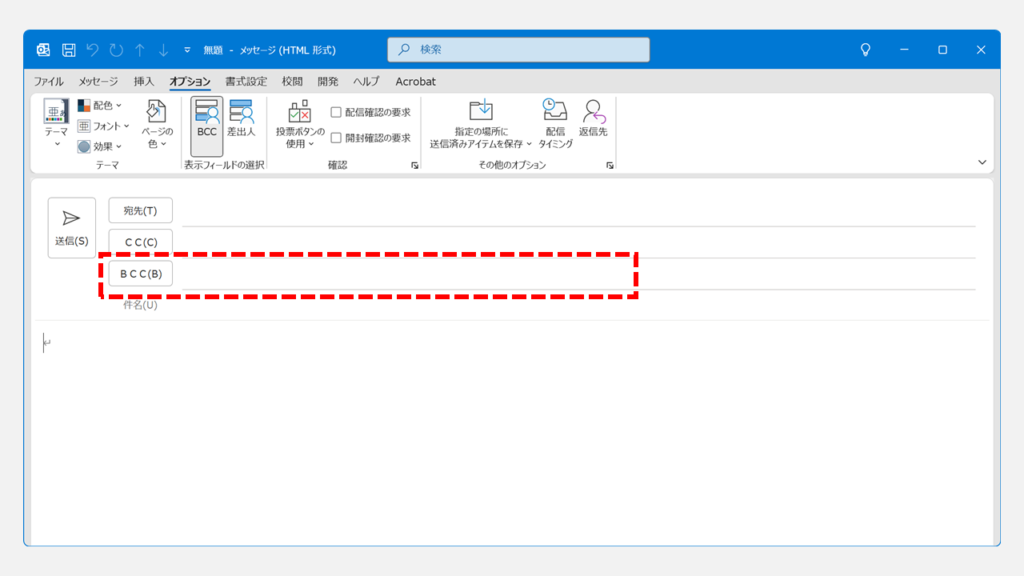Open the 確認 group dialog launcher
The image size is (1024, 576).
pyautogui.click(x=415, y=166)
